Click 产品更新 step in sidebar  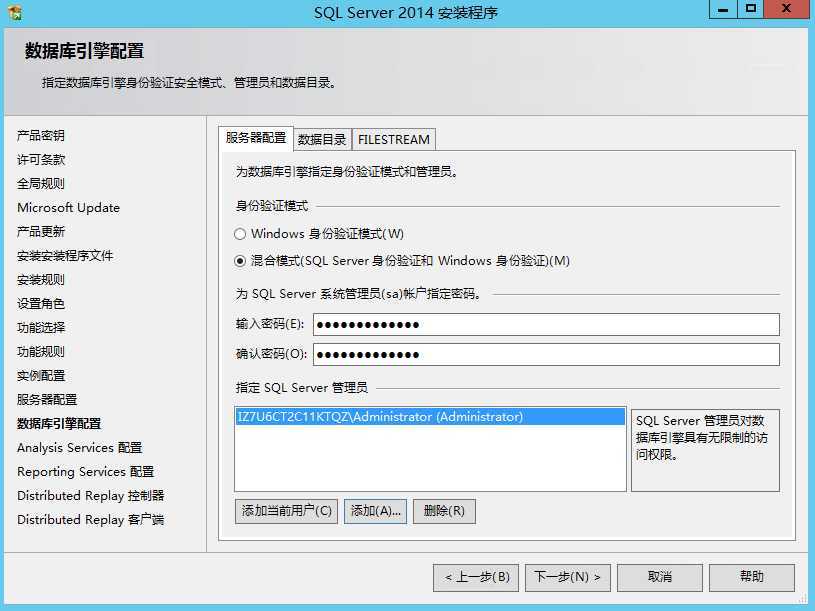[x=41, y=232]
